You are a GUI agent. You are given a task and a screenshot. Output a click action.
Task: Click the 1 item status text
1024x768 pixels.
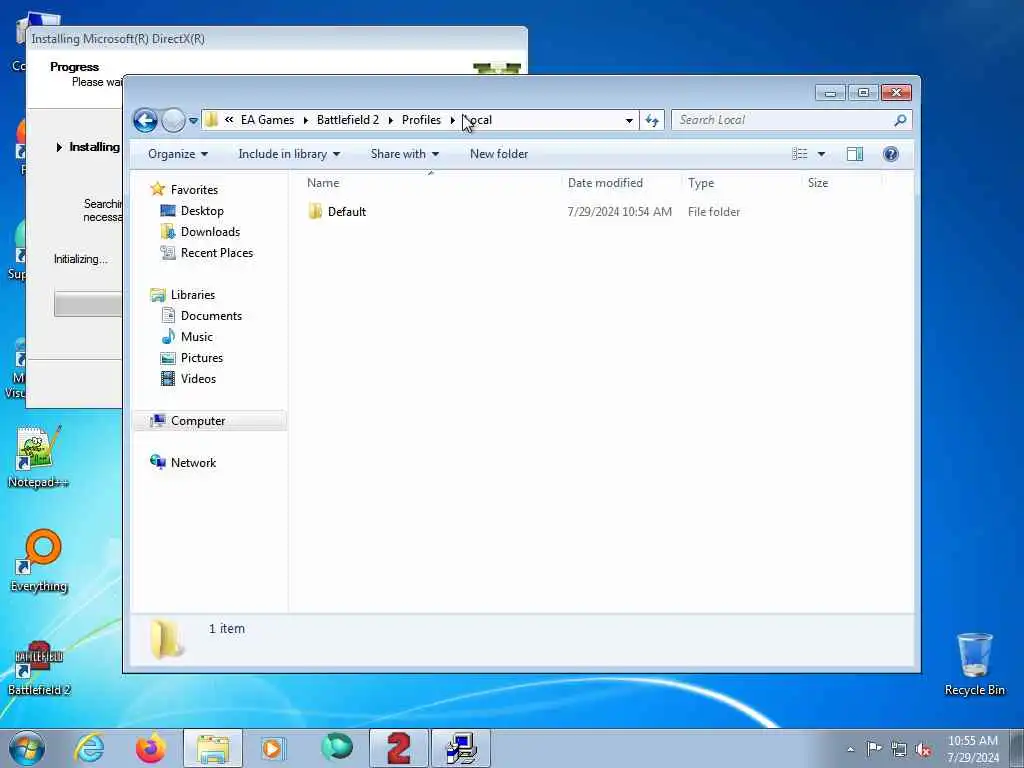(x=227, y=628)
